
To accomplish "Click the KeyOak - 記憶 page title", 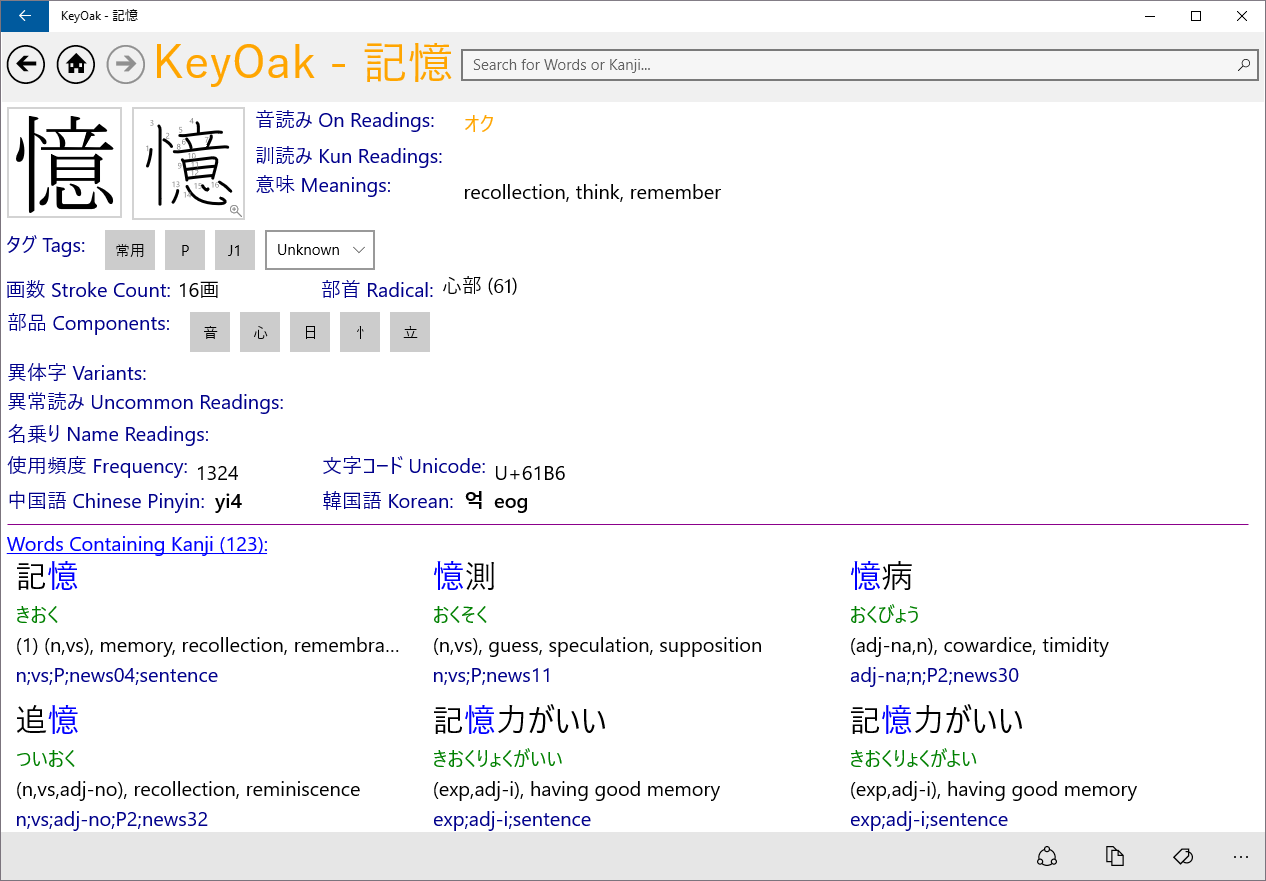I will click(303, 63).
